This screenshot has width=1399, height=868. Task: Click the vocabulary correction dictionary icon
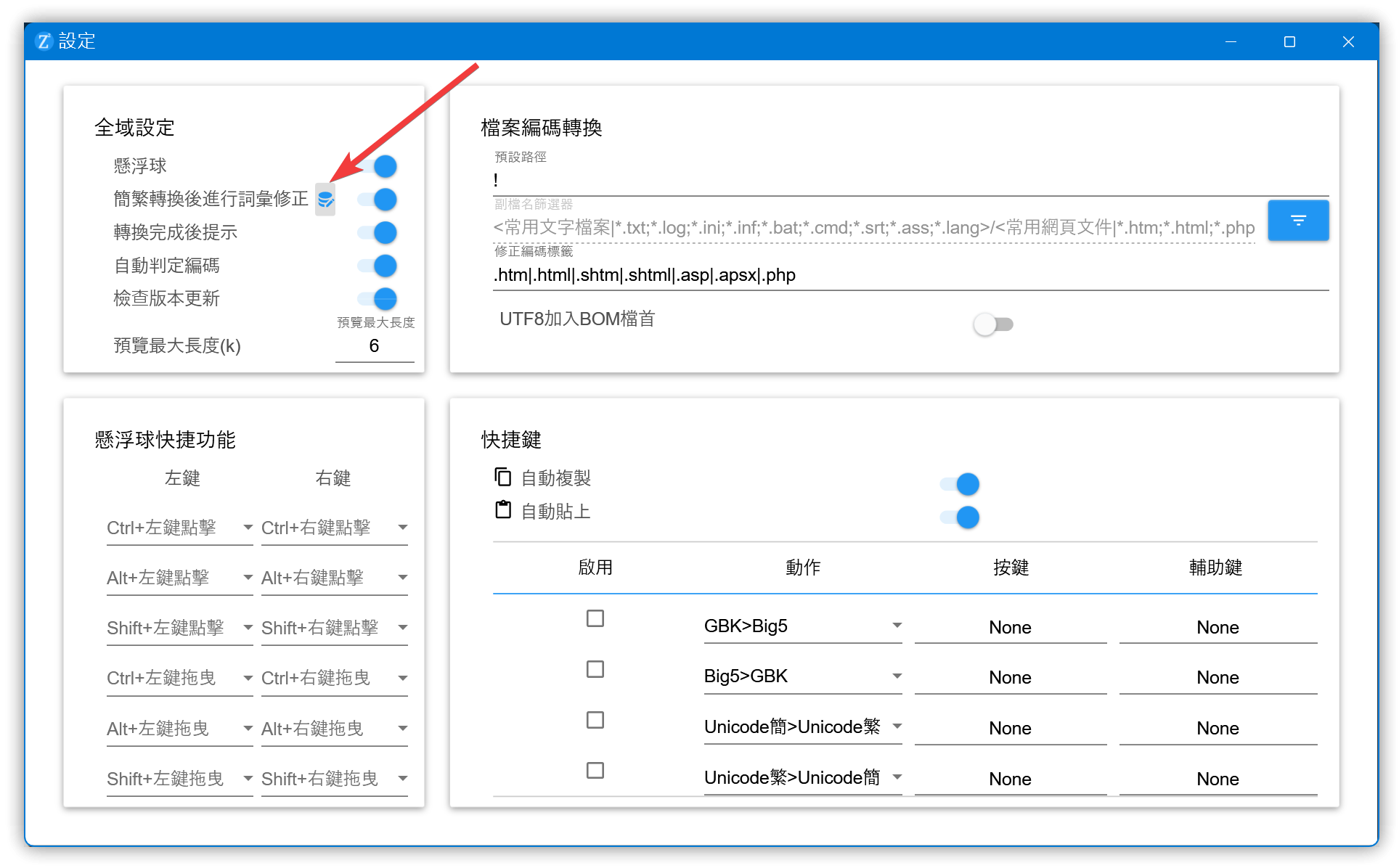click(325, 200)
